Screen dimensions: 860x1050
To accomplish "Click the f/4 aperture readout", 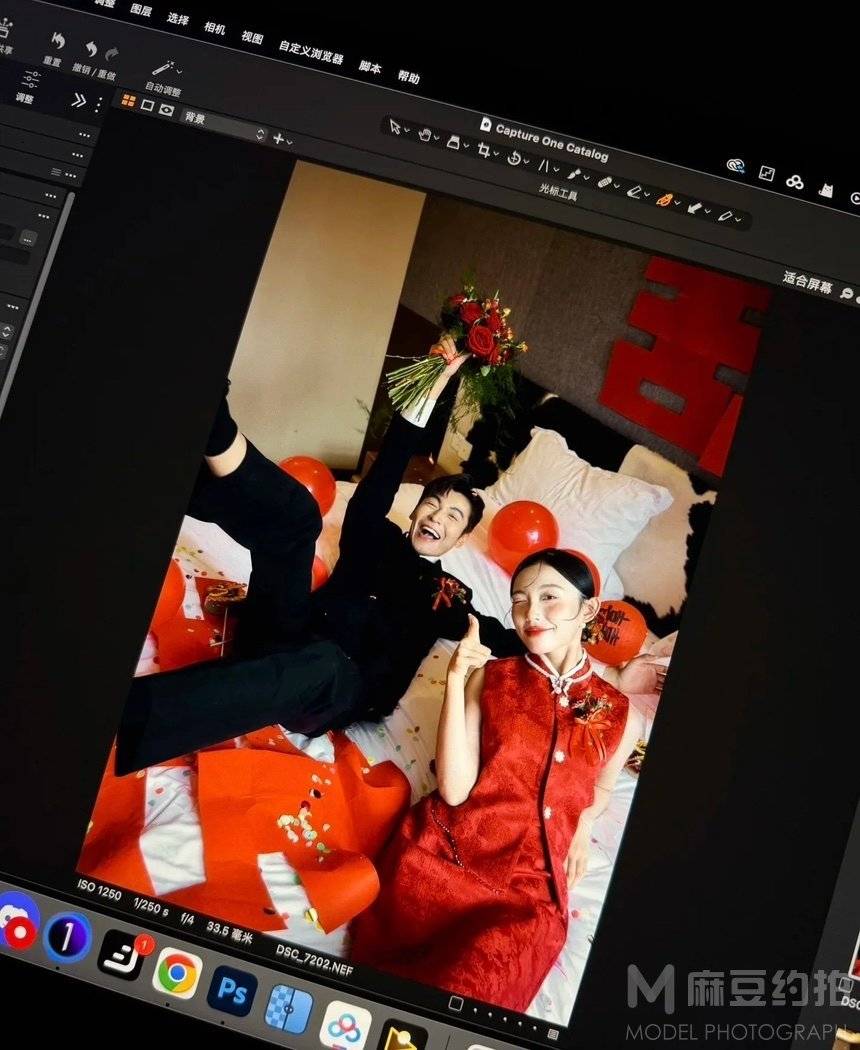I will point(187,919).
